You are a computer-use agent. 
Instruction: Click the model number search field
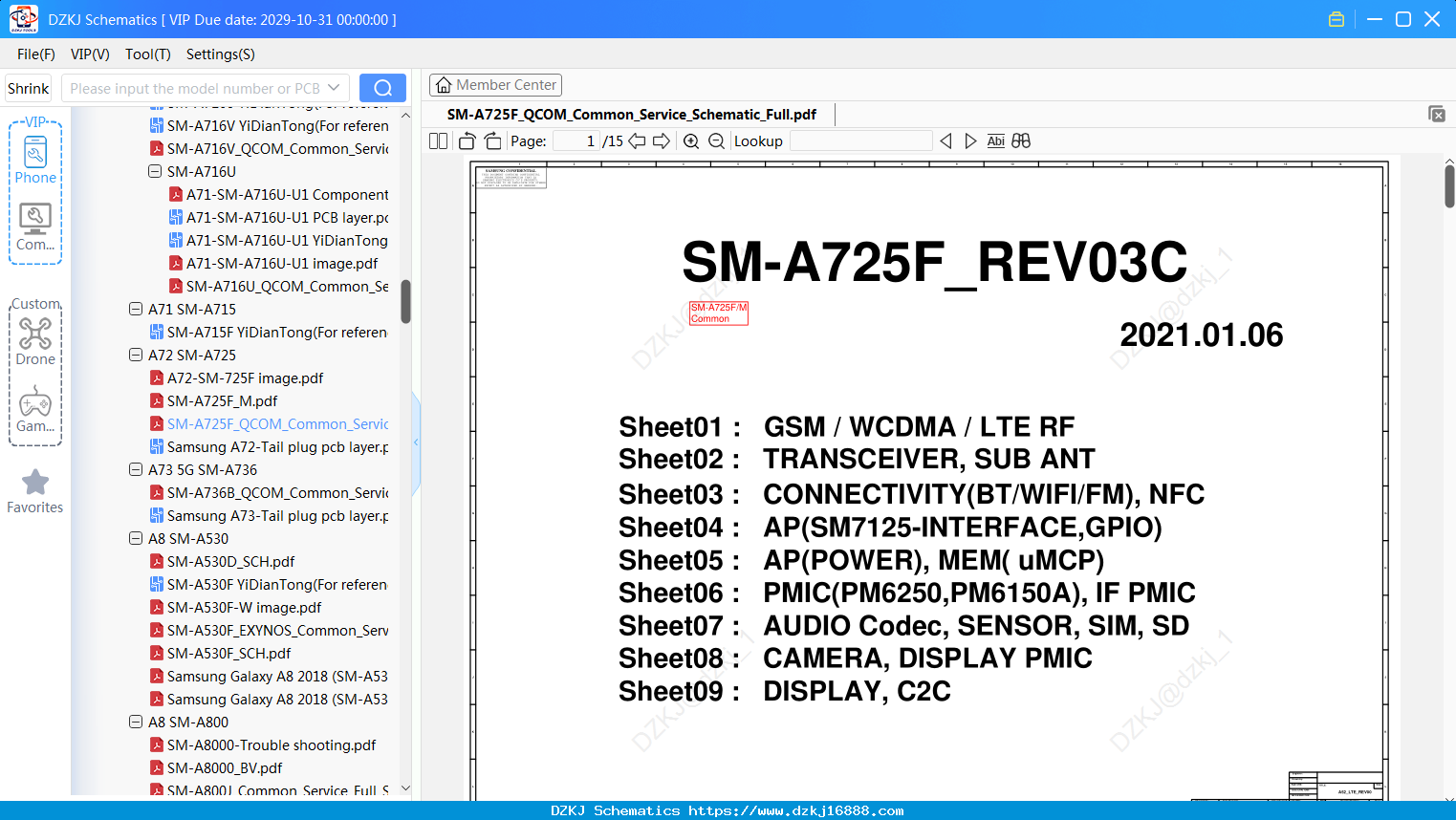coord(196,88)
